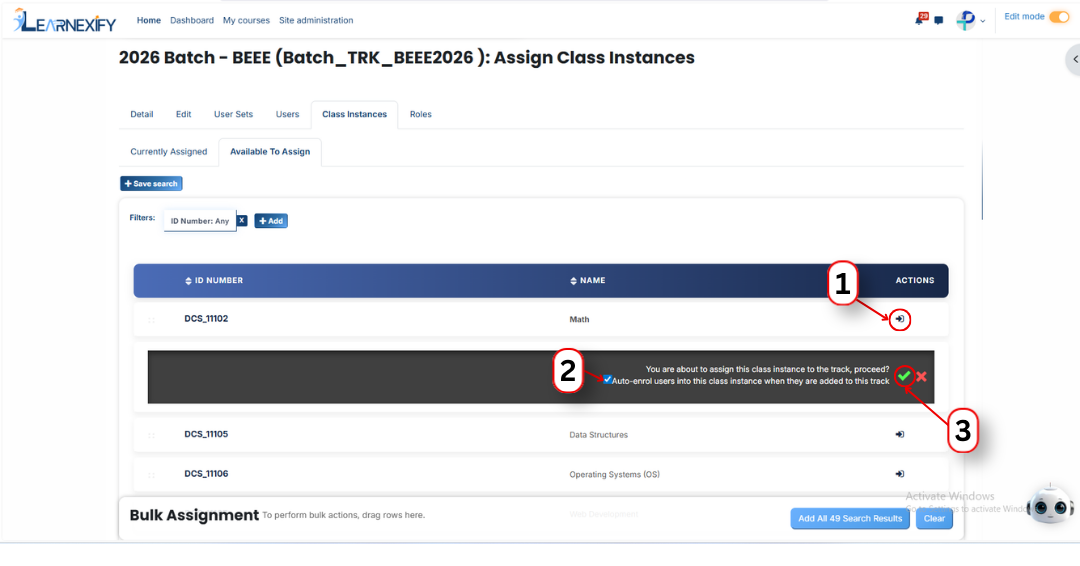Open the notifications bell icon
The height and width of the screenshot is (566, 1080).
click(920, 19)
